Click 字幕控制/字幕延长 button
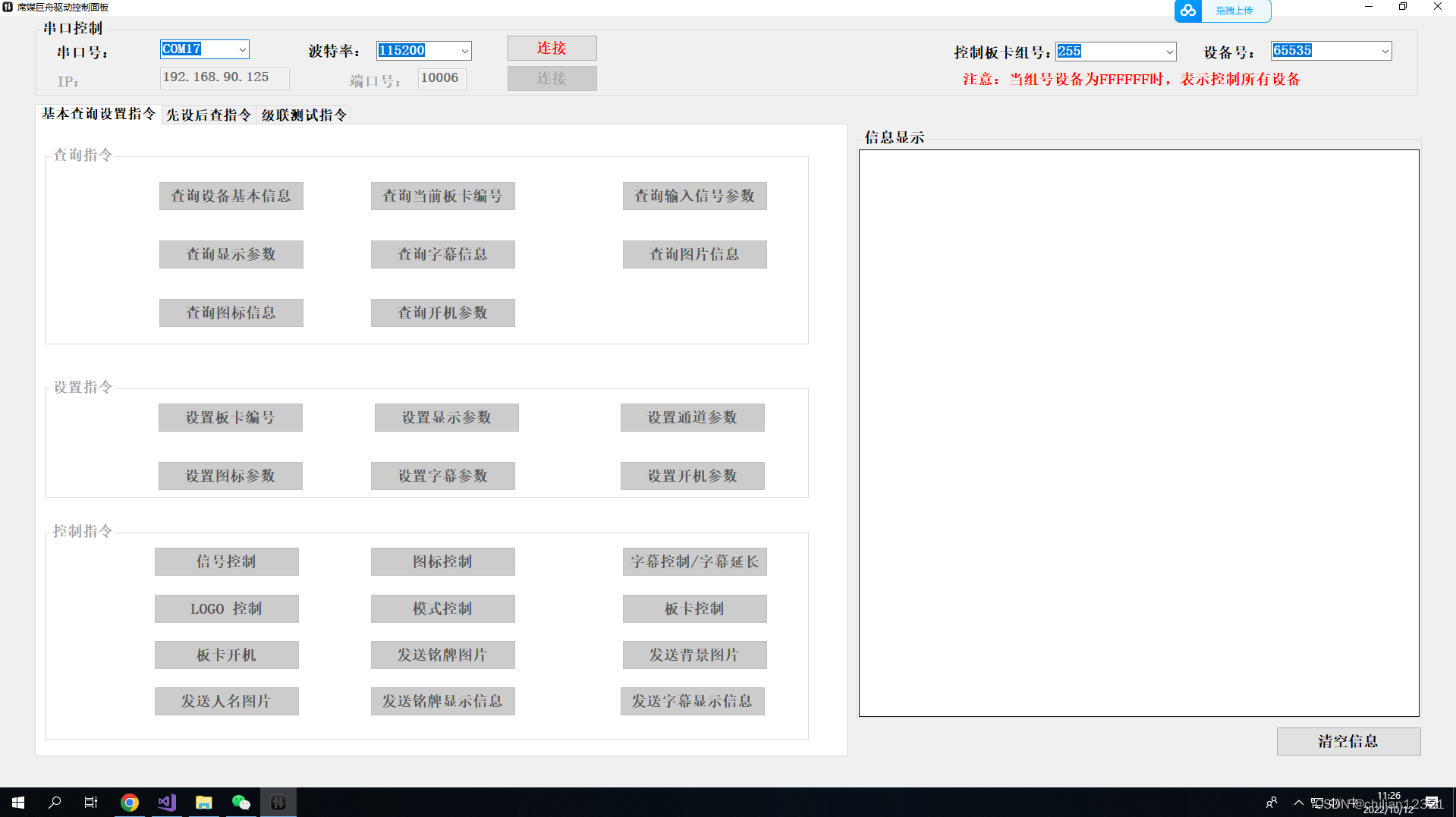Screen dimensions: 1456x817 tap(694, 561)
